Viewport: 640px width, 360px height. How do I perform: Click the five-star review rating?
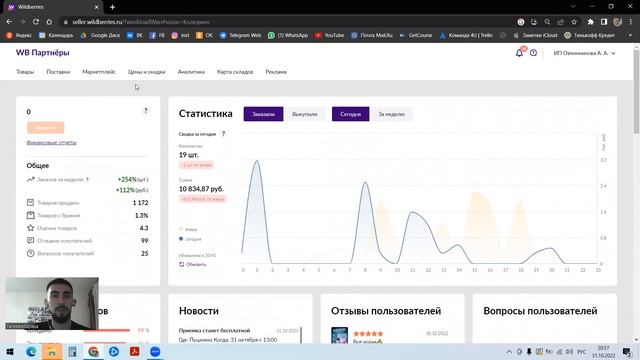[368, 333]
